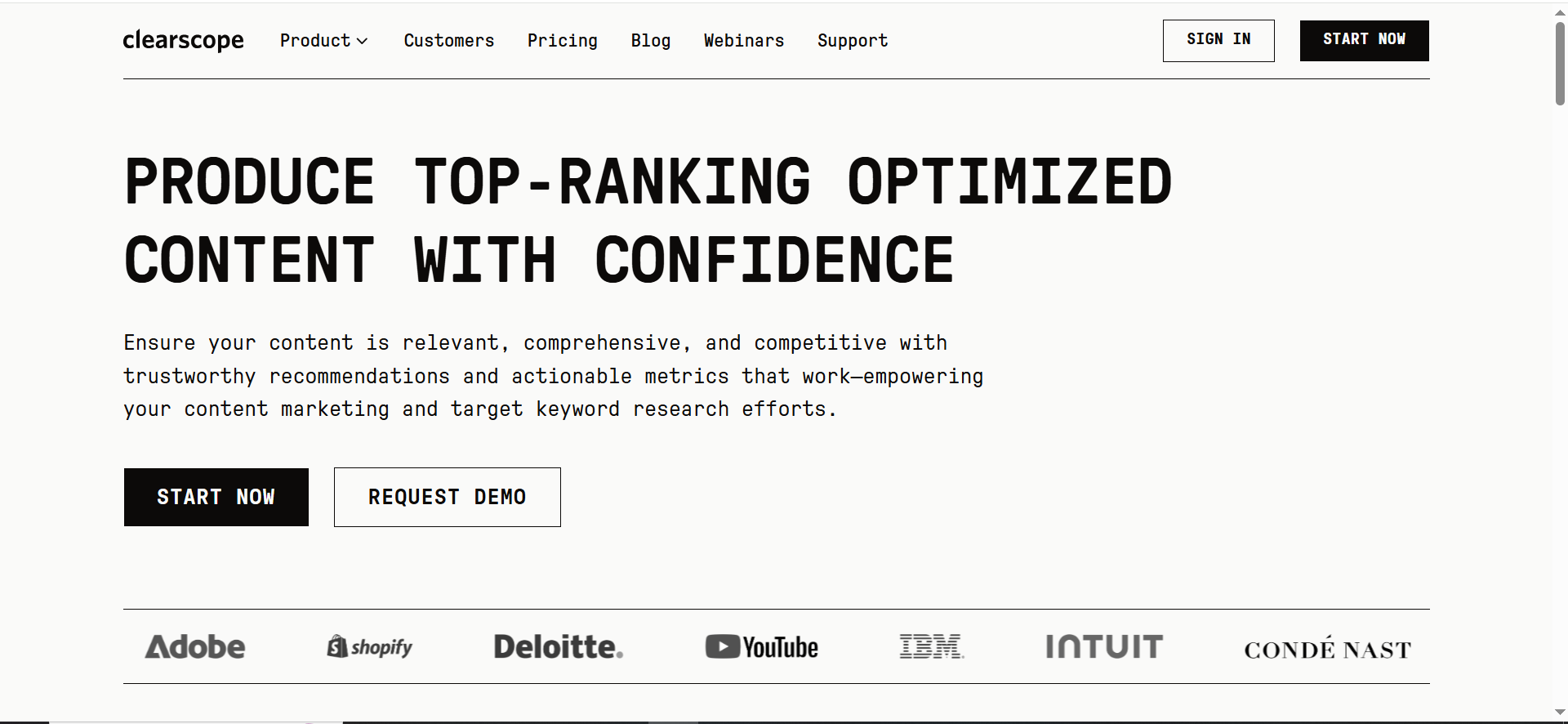Screen dimensions: 1568x724
Task: Select the Intuit logo
Action: 1104,646
